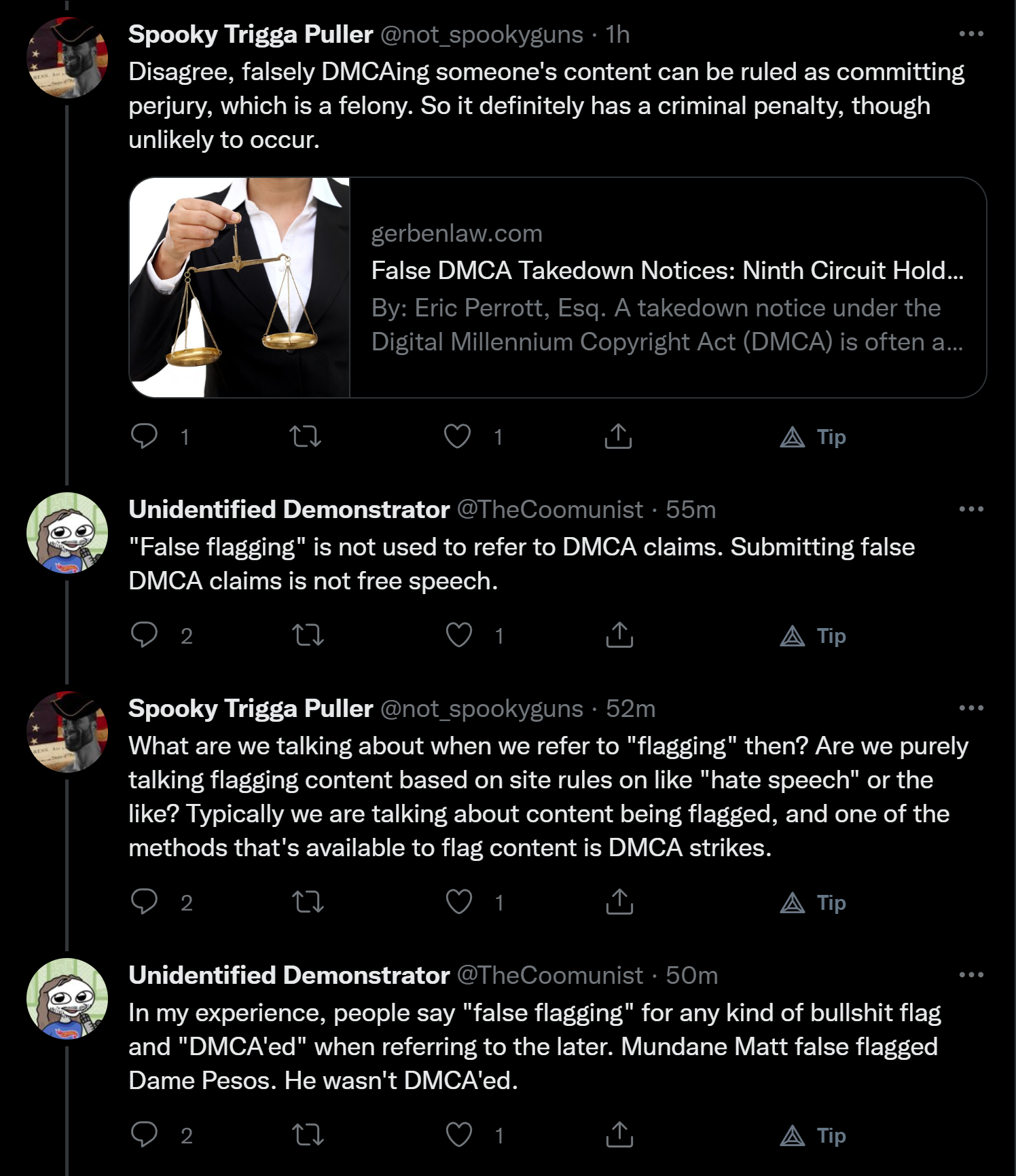Screen dimensions: 1016x1176
Task: Reply to the 52m flagging tweet
Action: click(144, 902)
